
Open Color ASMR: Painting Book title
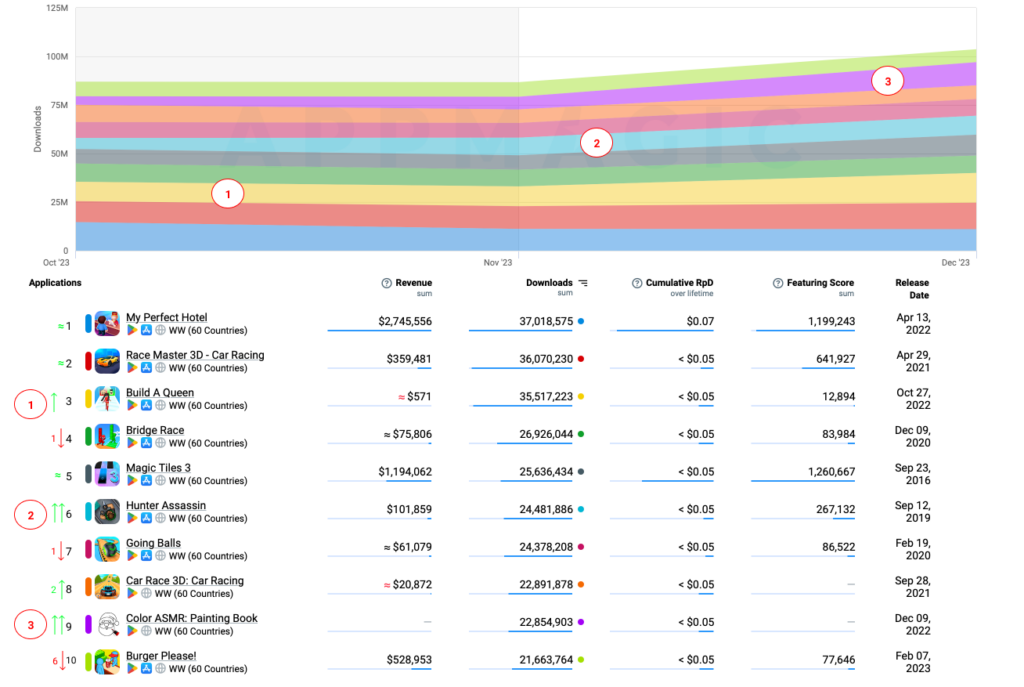pyautogui.click(x=191, y=618)
